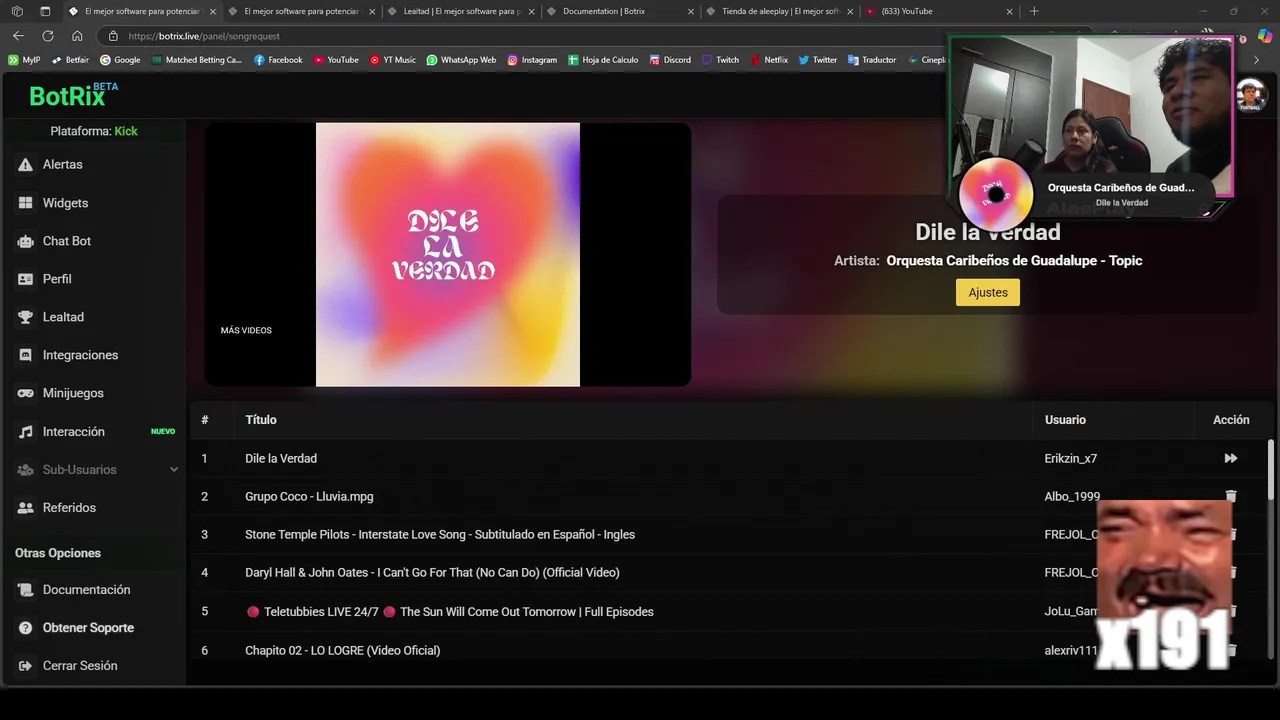
Task: Open the browser tab actions icon
Action: pos(45,11)
